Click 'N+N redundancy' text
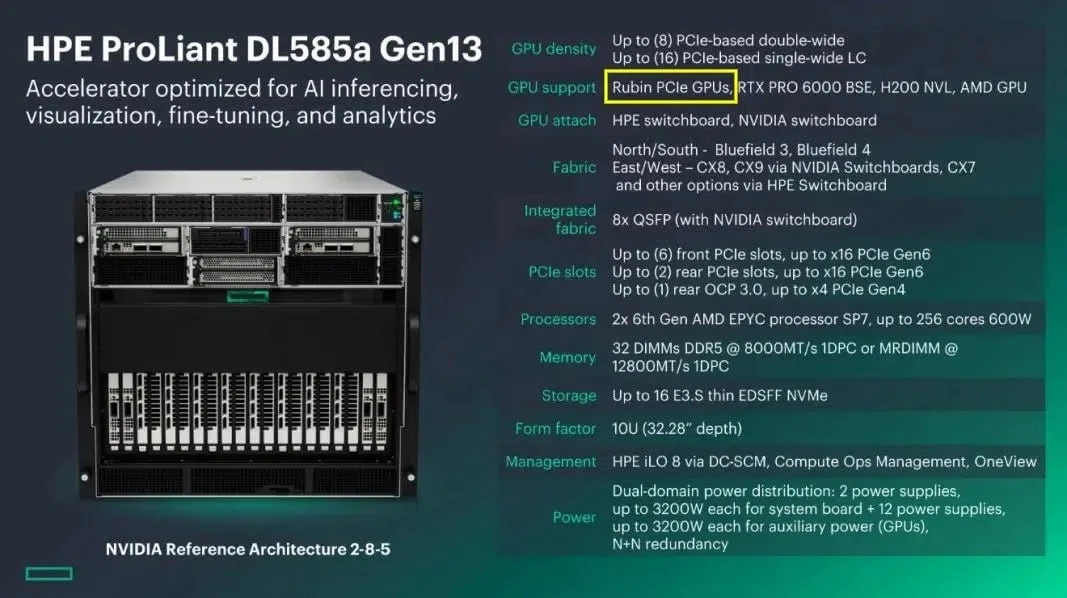Image resolution: width=1067 pixels, height=598 pixels. 670,544
